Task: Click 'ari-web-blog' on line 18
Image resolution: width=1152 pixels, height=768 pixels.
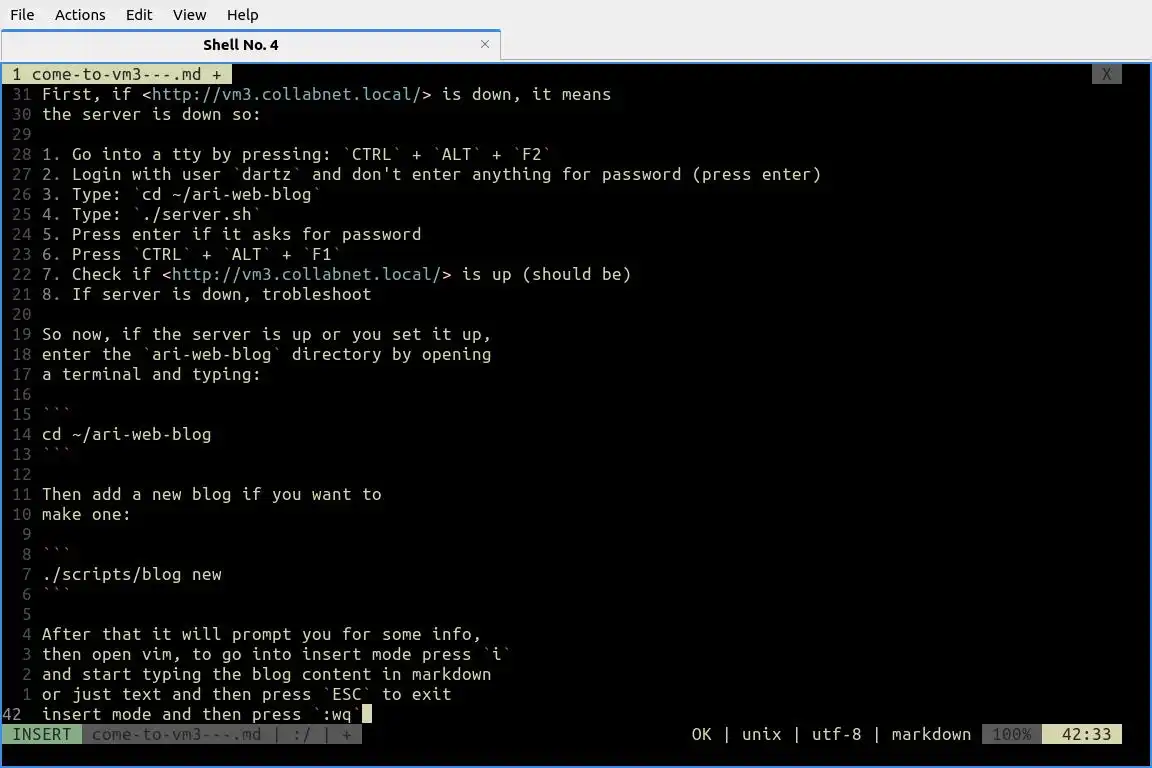Action: coord(212,354)
